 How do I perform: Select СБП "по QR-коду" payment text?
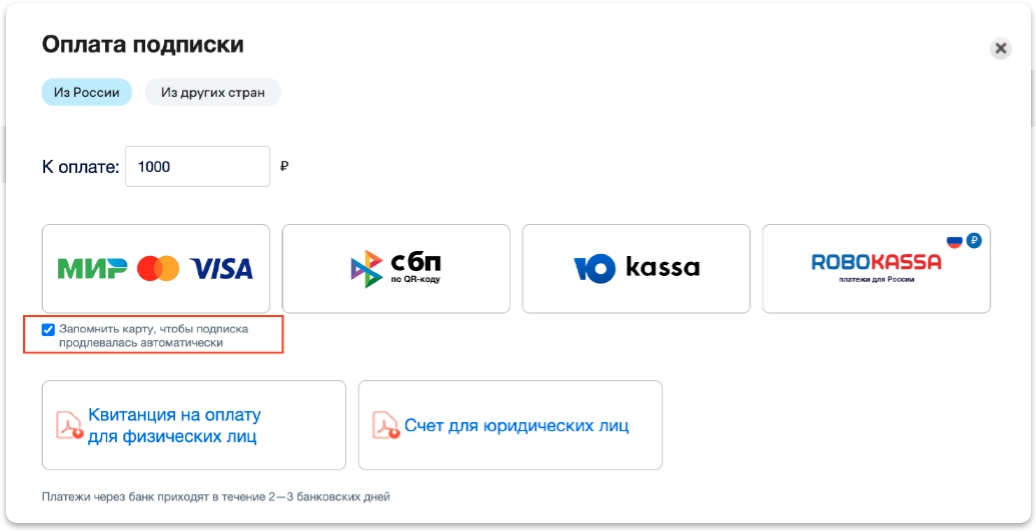(416, 281)
